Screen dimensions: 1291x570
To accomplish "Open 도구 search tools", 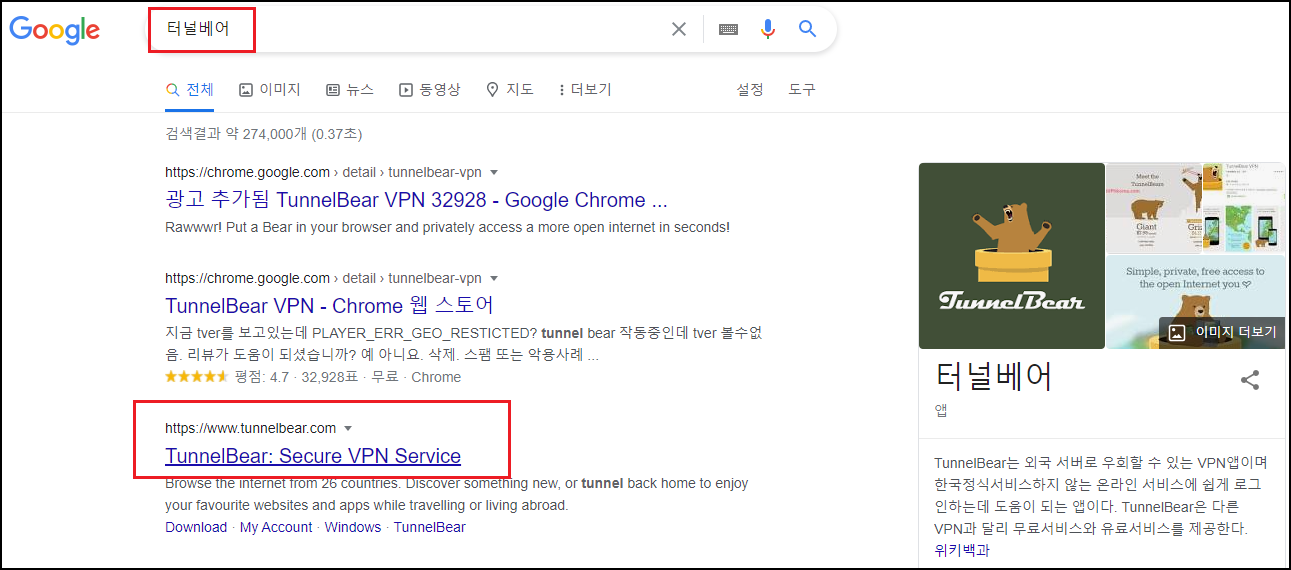I will pyautogui.click(x=802, y=89).
